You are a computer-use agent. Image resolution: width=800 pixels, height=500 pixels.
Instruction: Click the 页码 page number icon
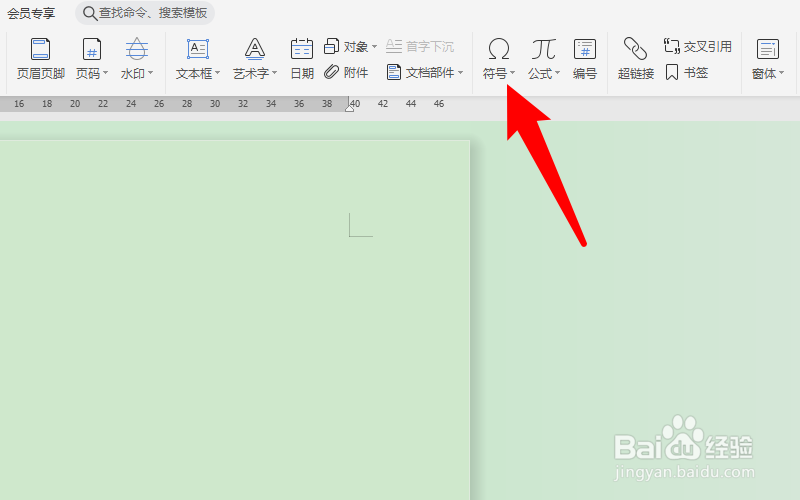92,49
